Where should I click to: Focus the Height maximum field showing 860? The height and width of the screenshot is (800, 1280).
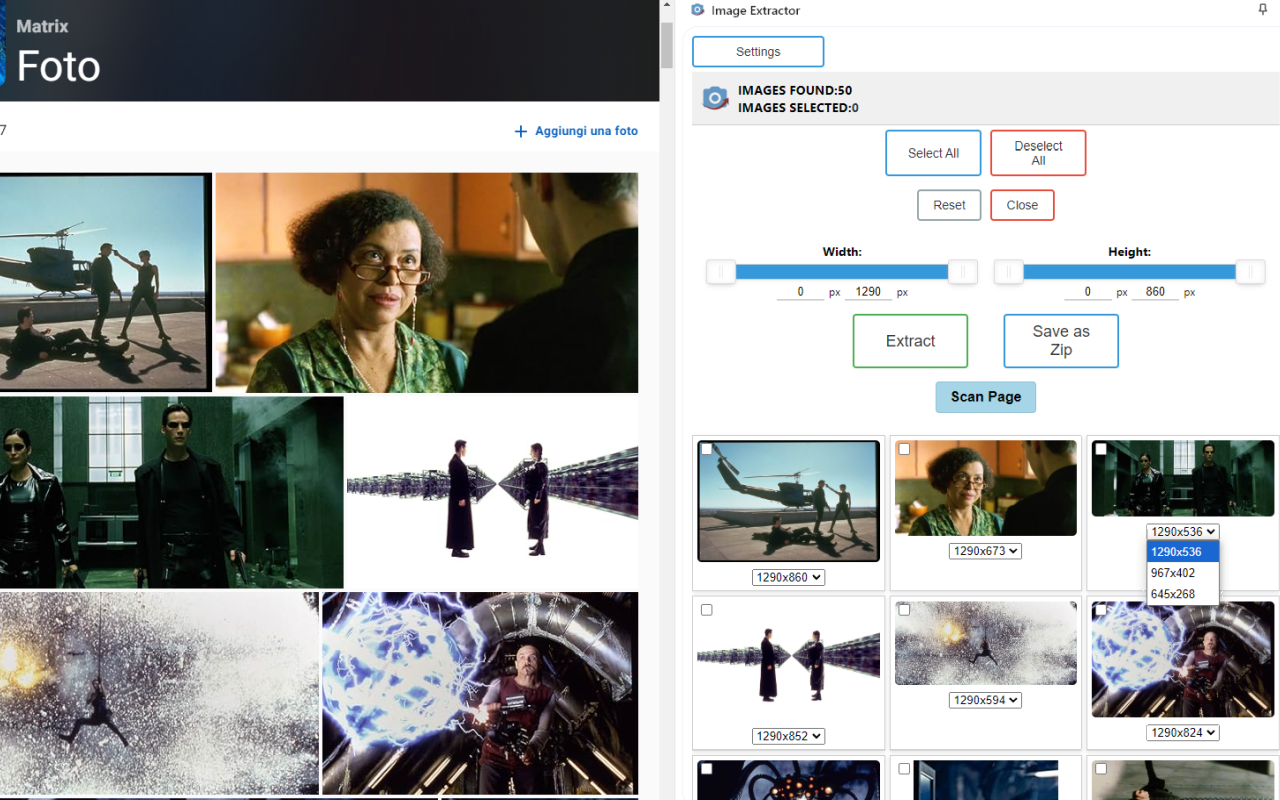[x=1156, y=292]
